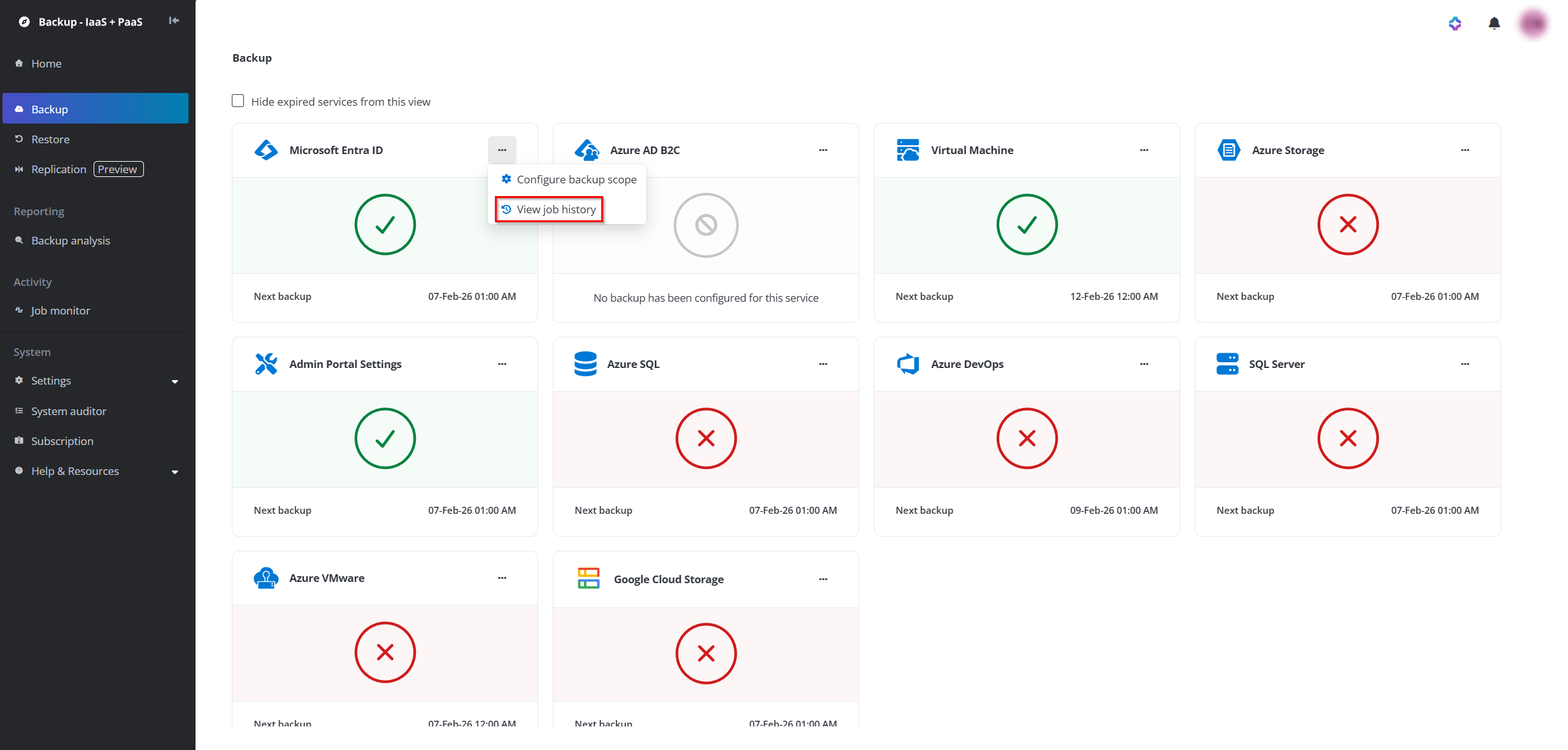Click the Azure DevOps next backup date 09-Feb-26
1568x750 pixels.
pyautogui.click(x=1114, y=511)
